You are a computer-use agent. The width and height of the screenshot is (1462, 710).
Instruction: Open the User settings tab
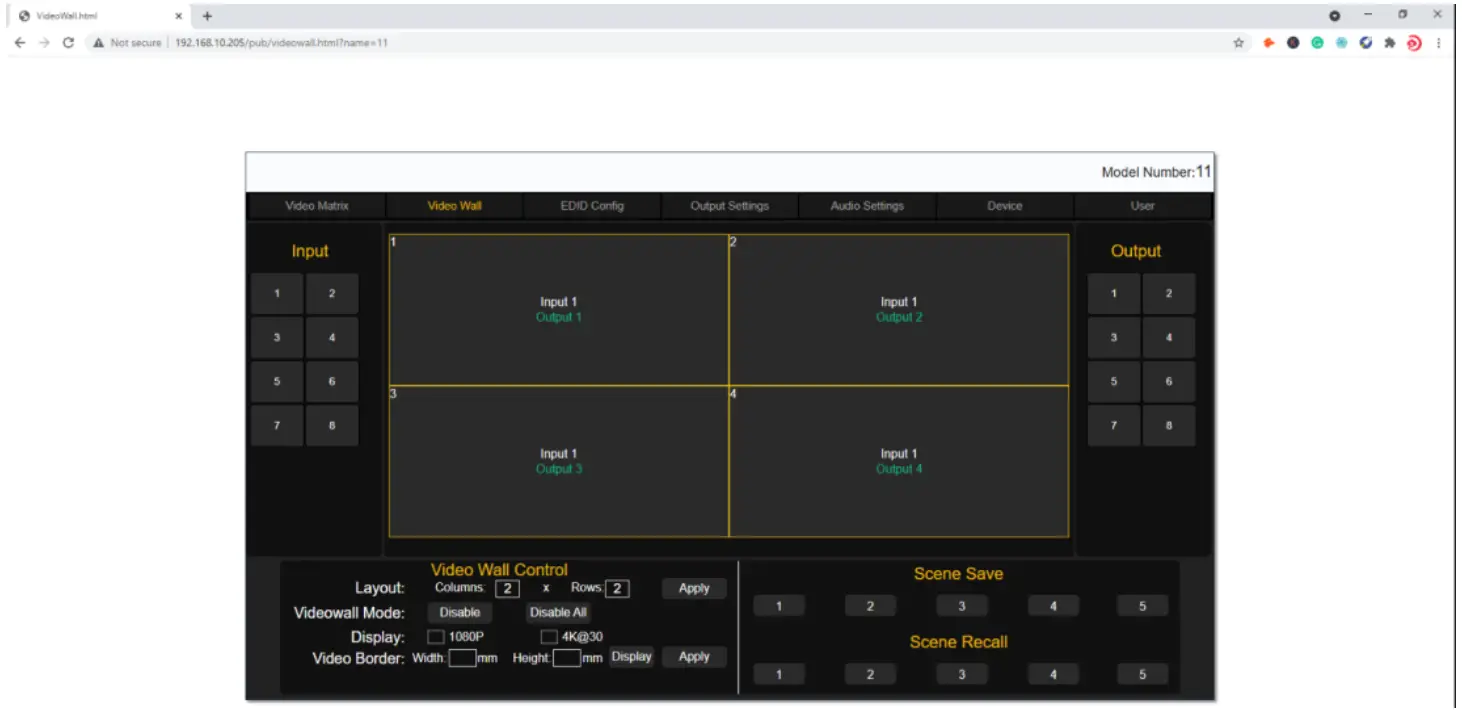point(1141,206)
